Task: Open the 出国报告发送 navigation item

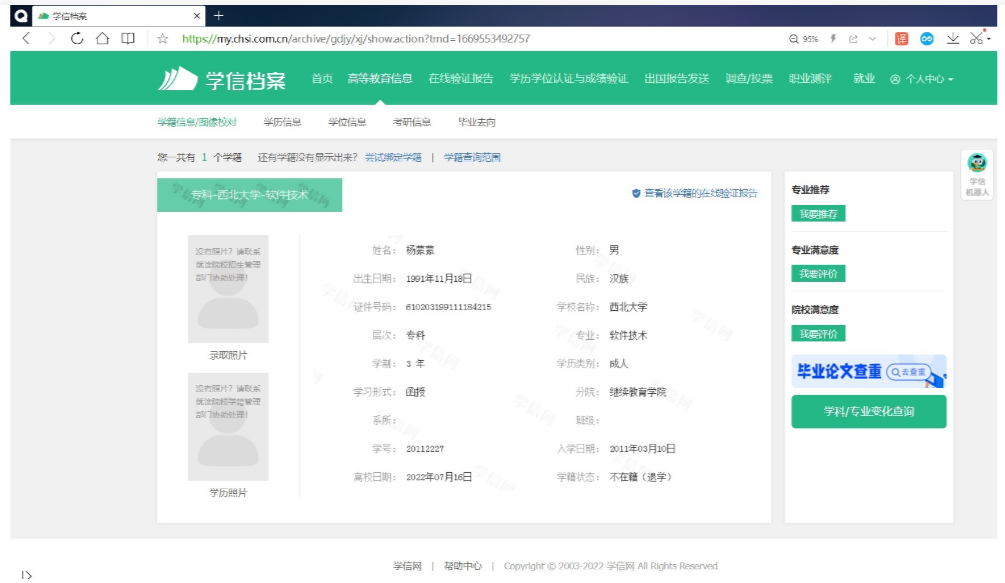Action: pyautogui.click(x=677, y=79)
